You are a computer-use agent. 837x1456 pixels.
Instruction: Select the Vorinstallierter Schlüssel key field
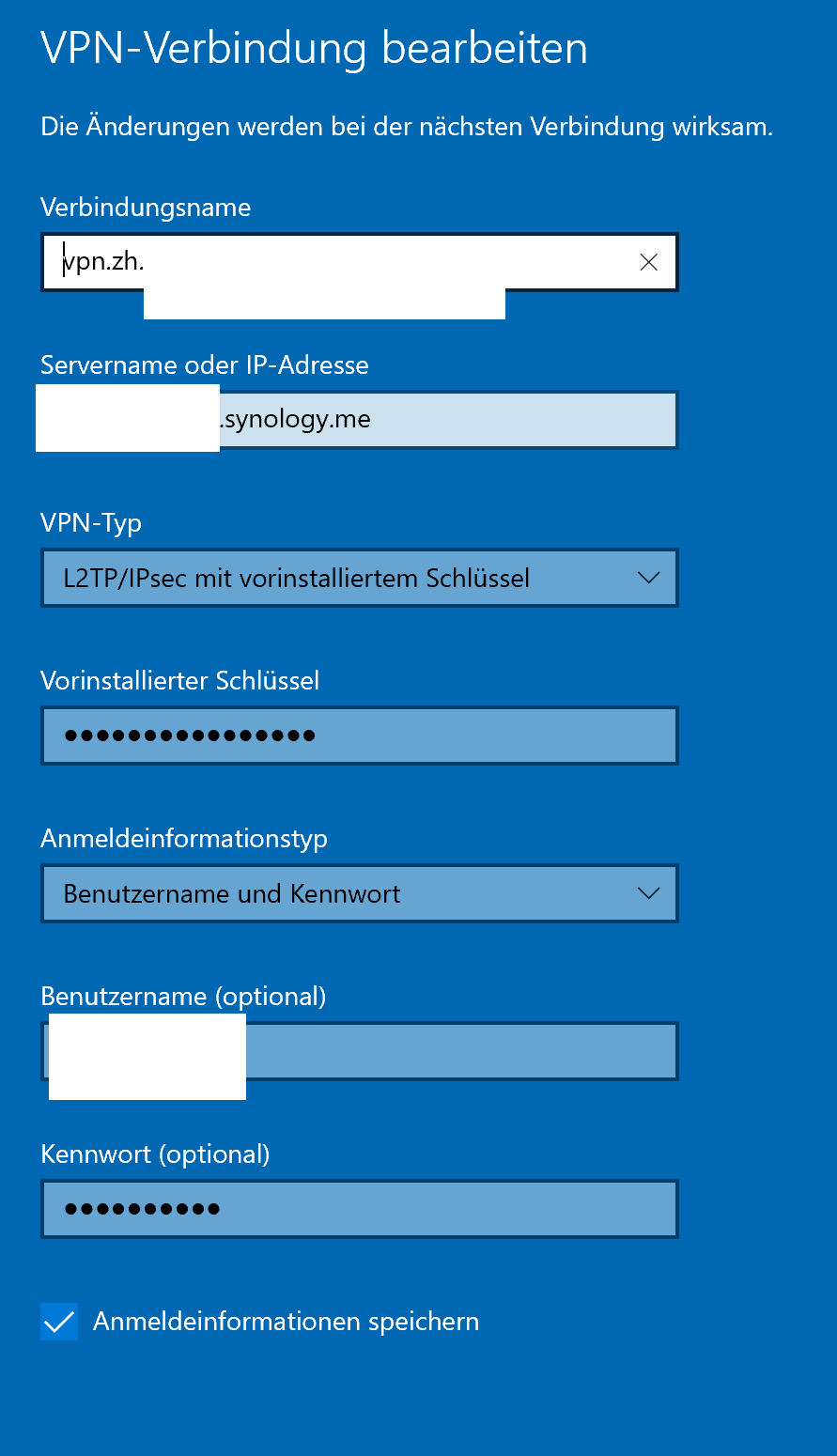pos(359,736)
